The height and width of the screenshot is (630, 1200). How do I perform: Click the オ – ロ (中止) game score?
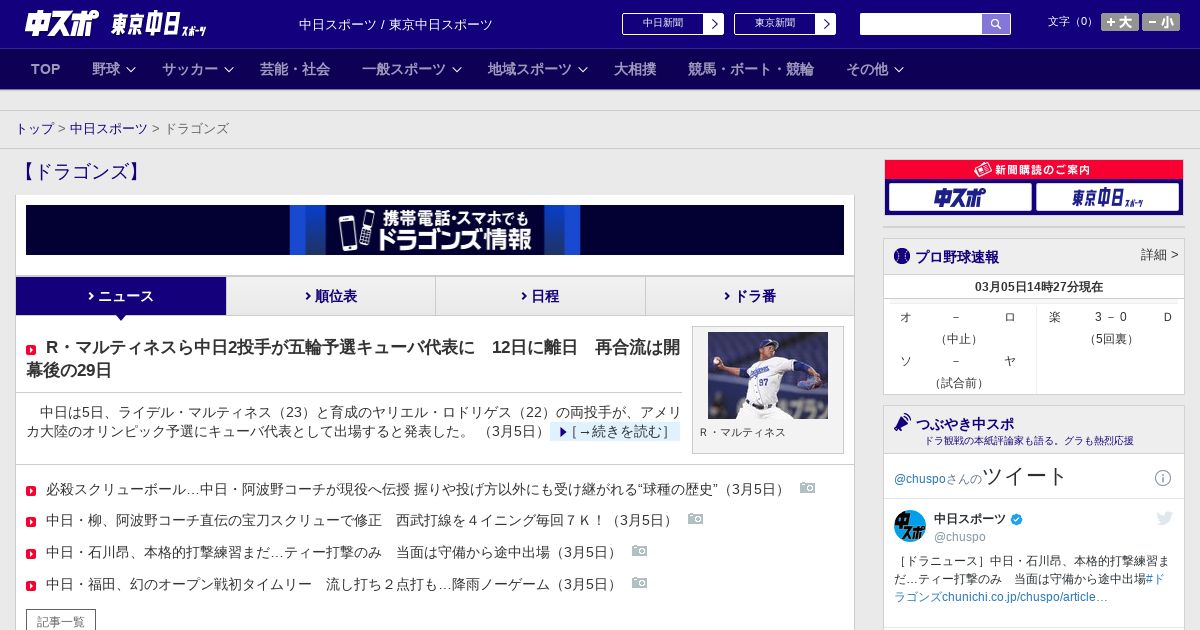[959, 328]
